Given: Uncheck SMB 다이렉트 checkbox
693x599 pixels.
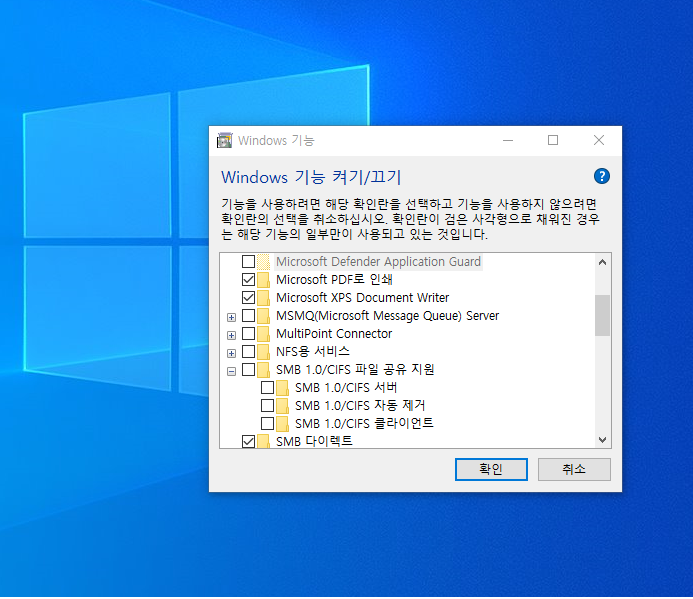Looking at the screenshot, I should pyautogui.click(x=248, y=441).
